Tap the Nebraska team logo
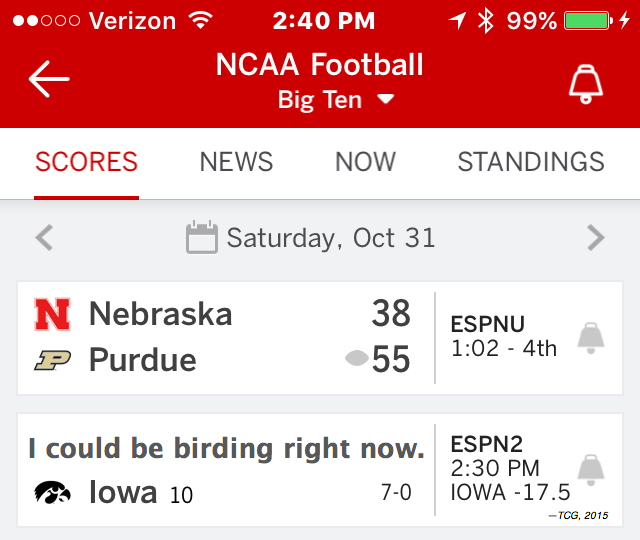 [x=52, y=314]
